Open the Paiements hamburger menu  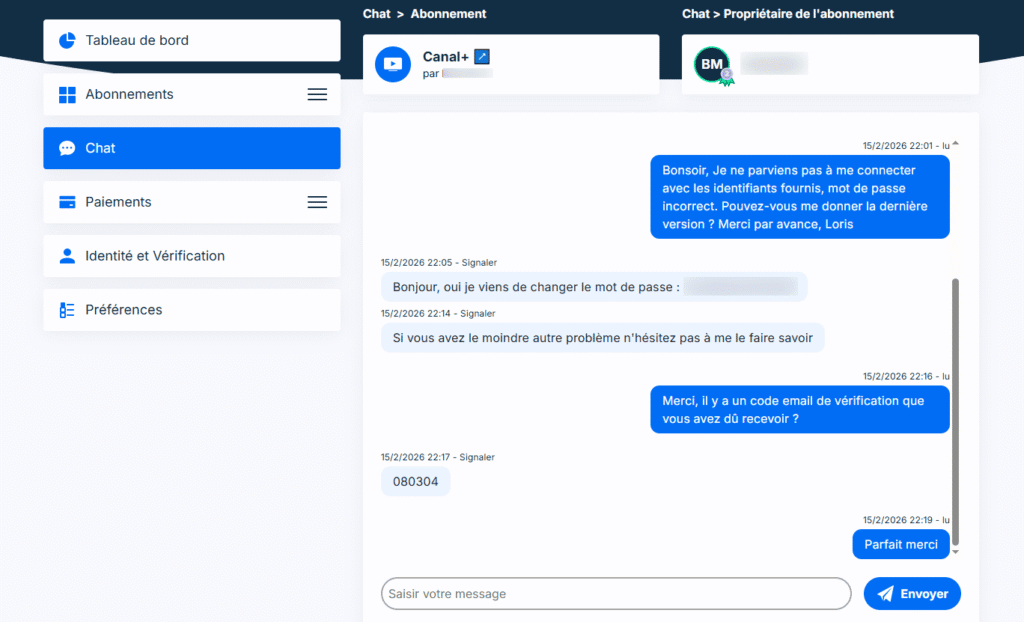click(x=317, y=201)
